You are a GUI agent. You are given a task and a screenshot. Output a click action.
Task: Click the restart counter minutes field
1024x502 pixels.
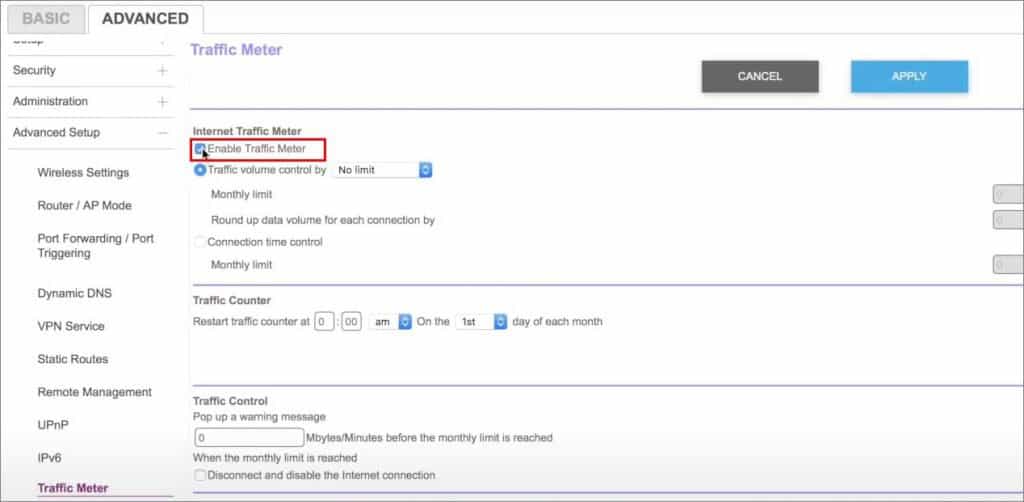click(x=351, y=322)
